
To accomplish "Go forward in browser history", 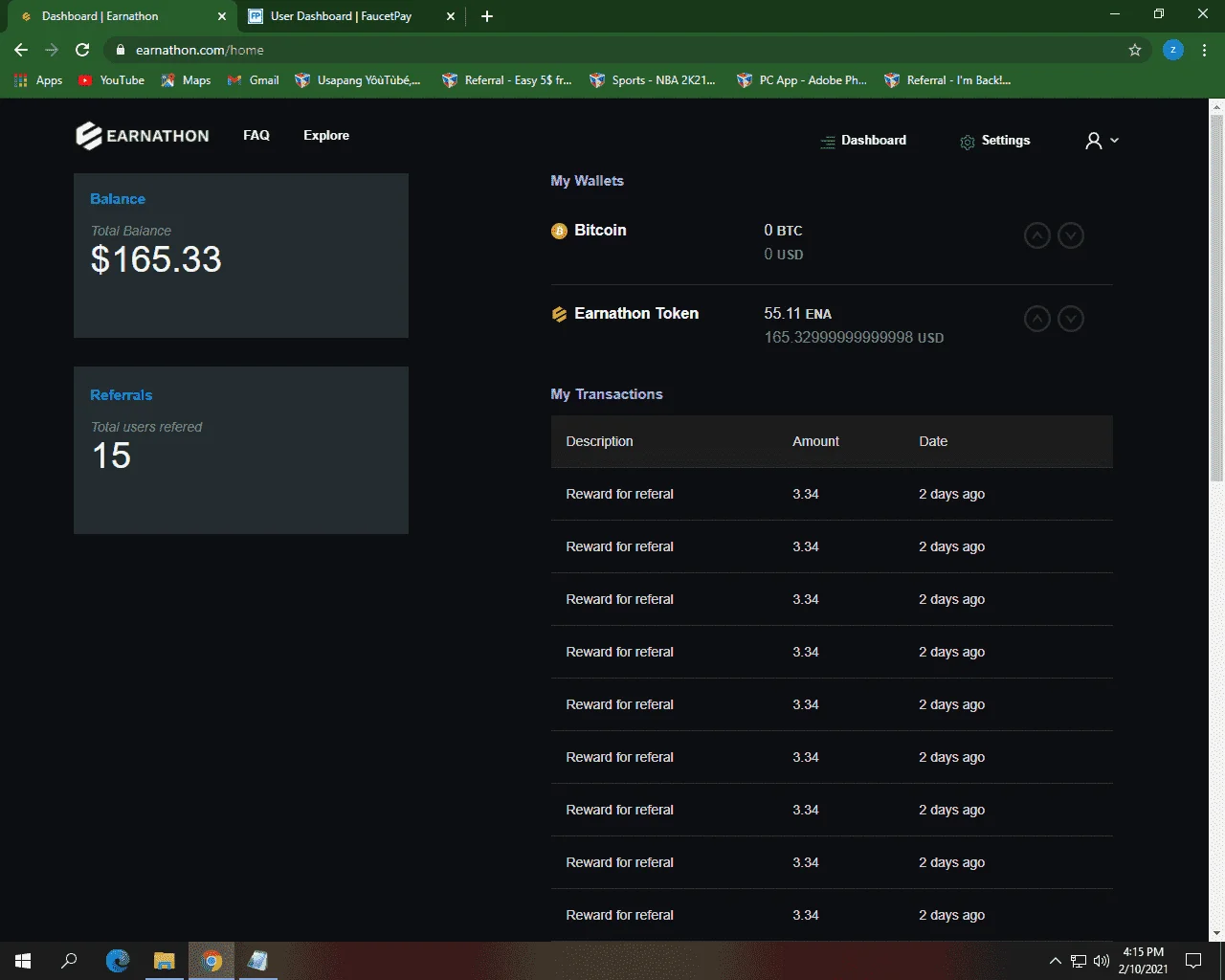I will tap(52, 50).
